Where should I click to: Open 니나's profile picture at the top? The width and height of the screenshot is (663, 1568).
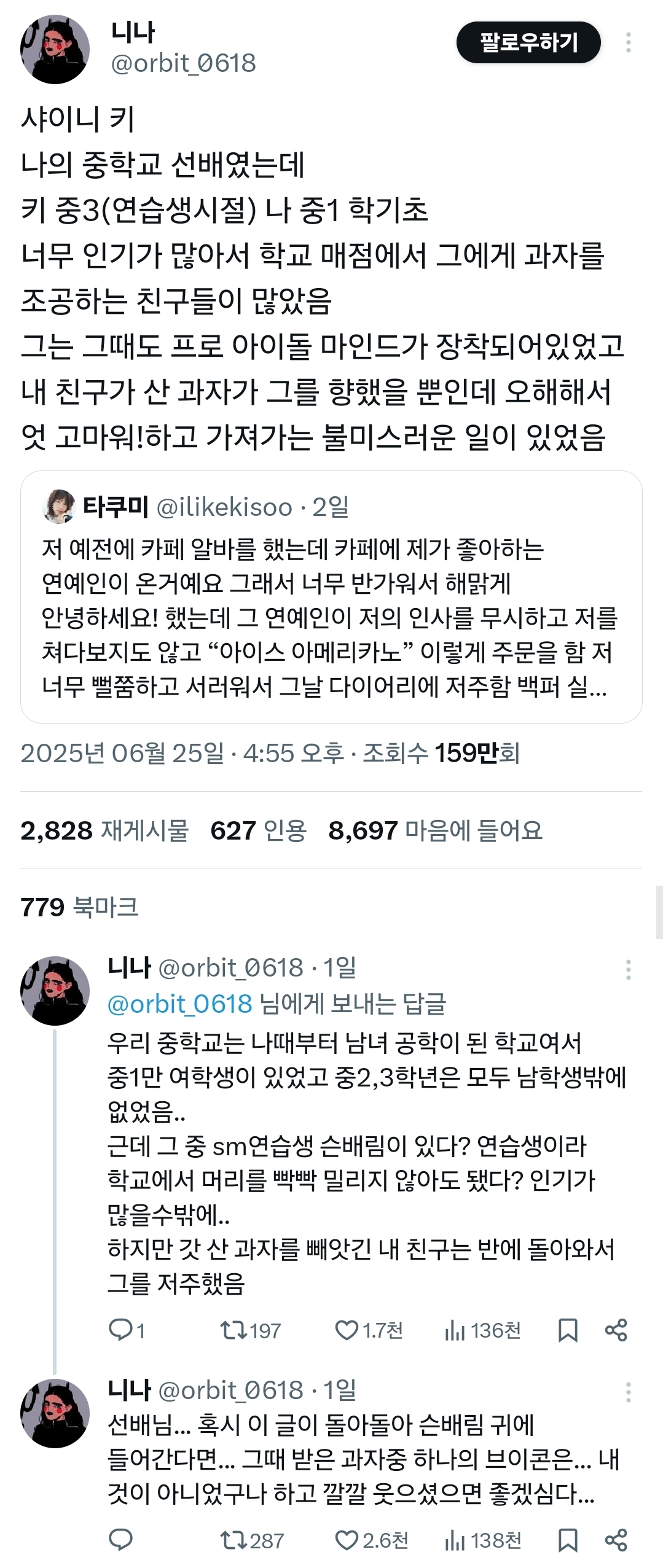(55, 49)
